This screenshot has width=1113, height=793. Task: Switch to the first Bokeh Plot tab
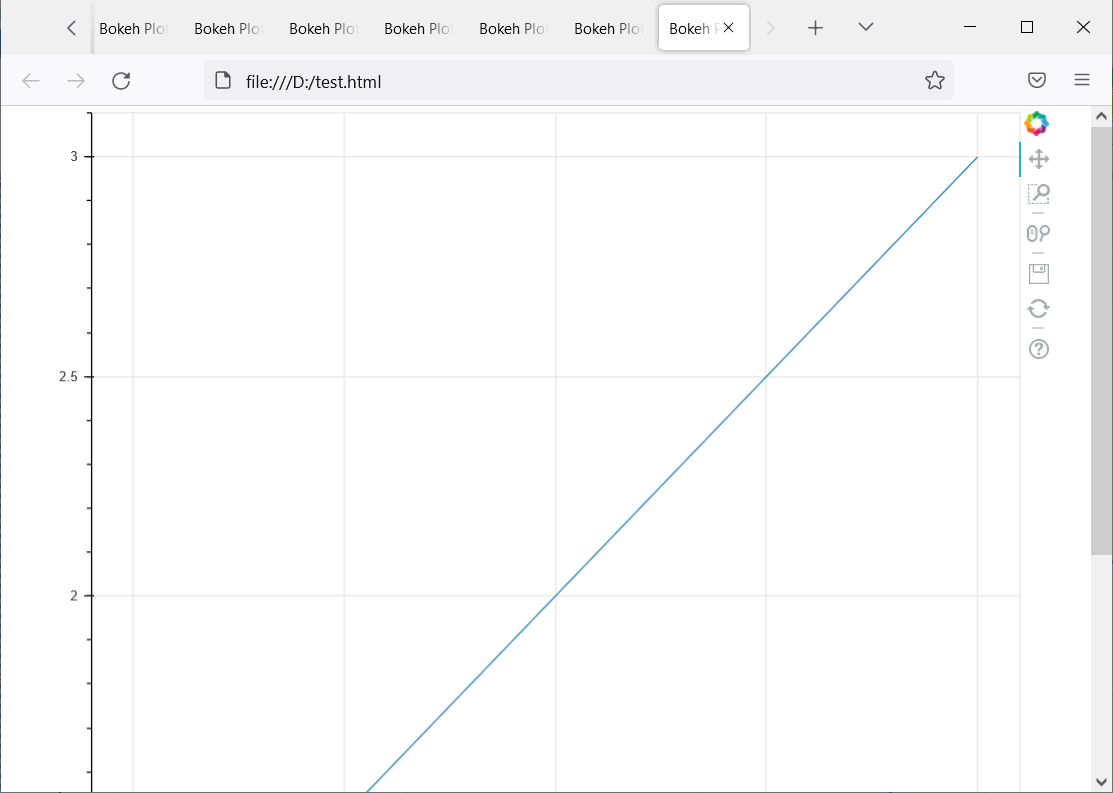(131, 27)
